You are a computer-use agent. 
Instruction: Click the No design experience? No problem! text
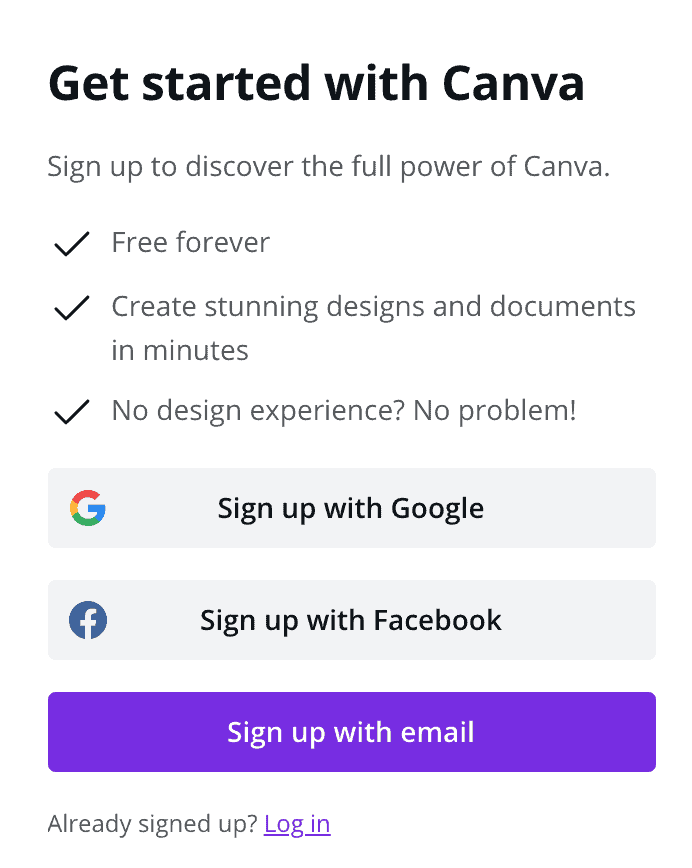(x=343, y=410)
